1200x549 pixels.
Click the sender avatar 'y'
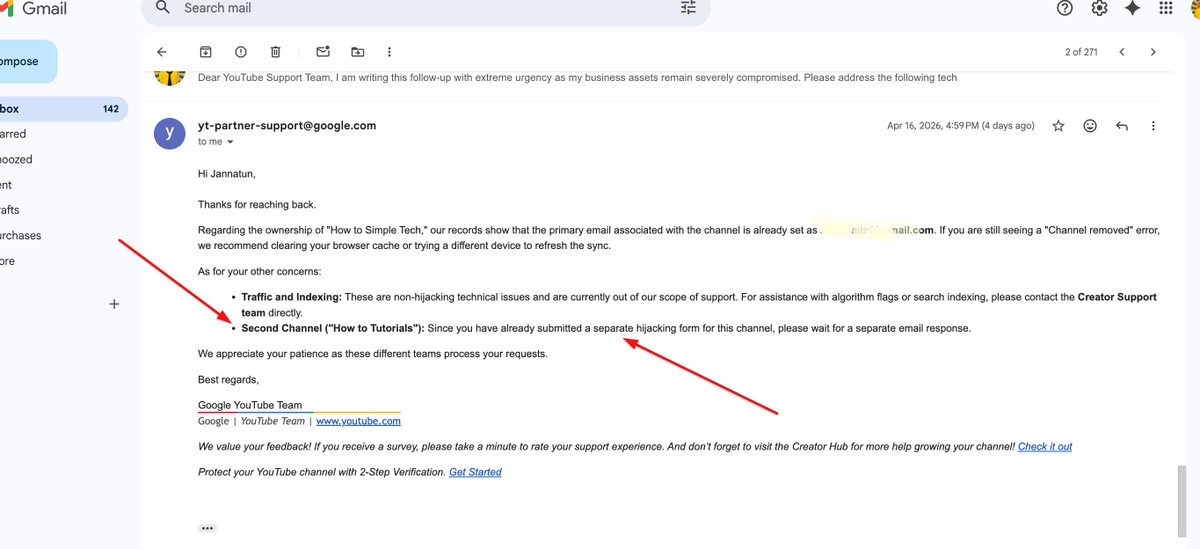click(170, 133)
